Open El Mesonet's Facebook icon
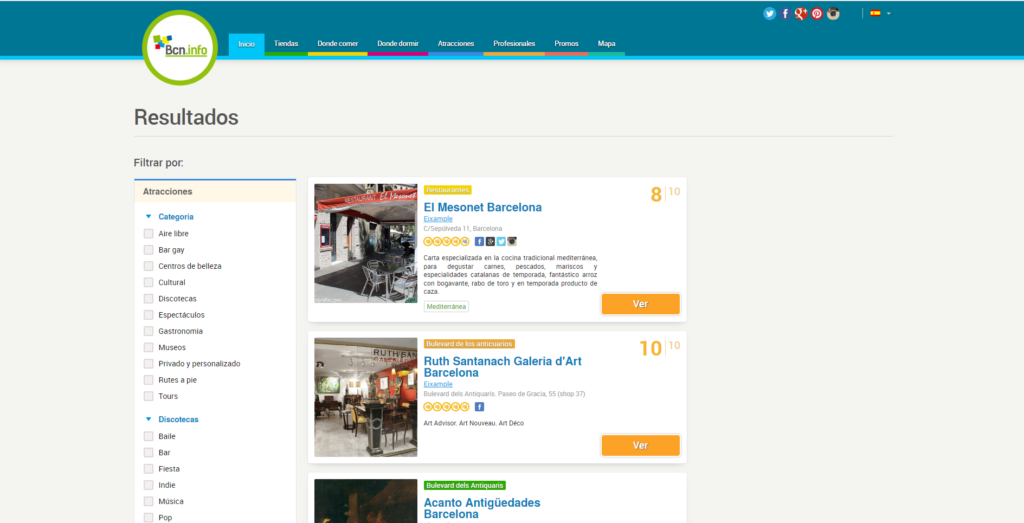Image resolution: width=1024 pixels, height=523 pixels. coord(479,242)
